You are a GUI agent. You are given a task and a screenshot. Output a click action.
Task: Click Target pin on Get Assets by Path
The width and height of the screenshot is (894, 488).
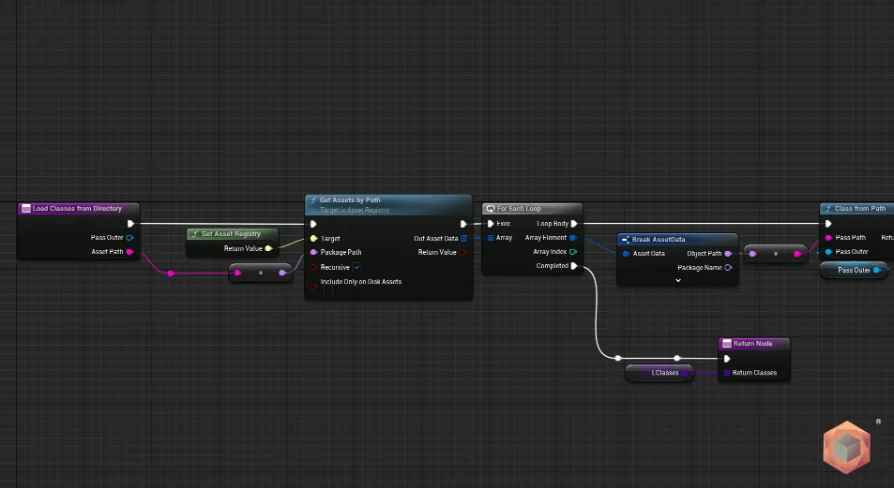[314, 238]
